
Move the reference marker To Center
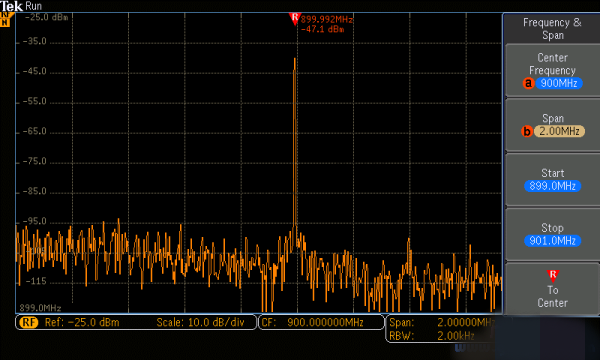(x=552, y=289)
